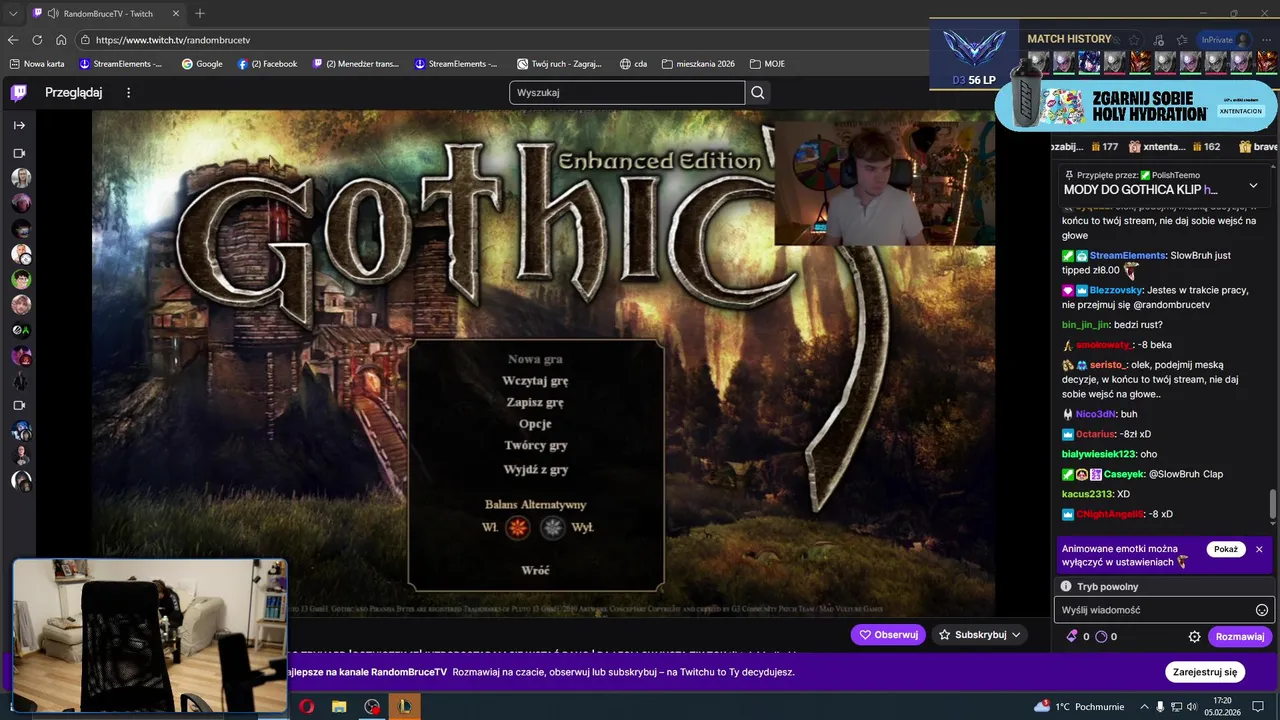1280x720 pixels.
Task: Click the Wyszukaj search field
Action: point(627,93)
